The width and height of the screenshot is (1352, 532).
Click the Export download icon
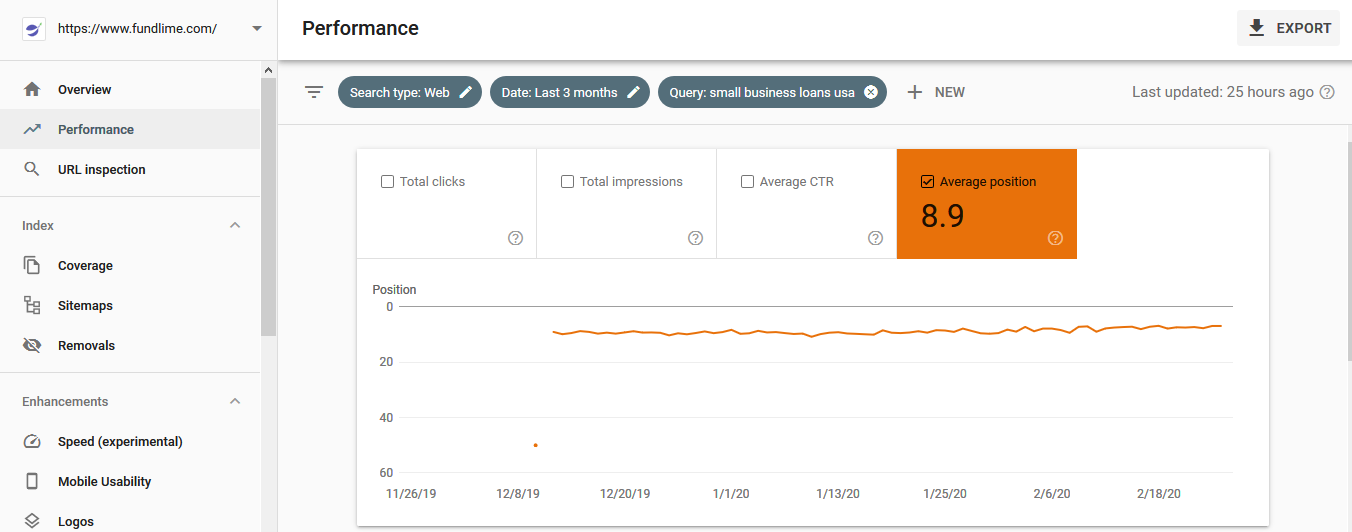pos(1257,28)
